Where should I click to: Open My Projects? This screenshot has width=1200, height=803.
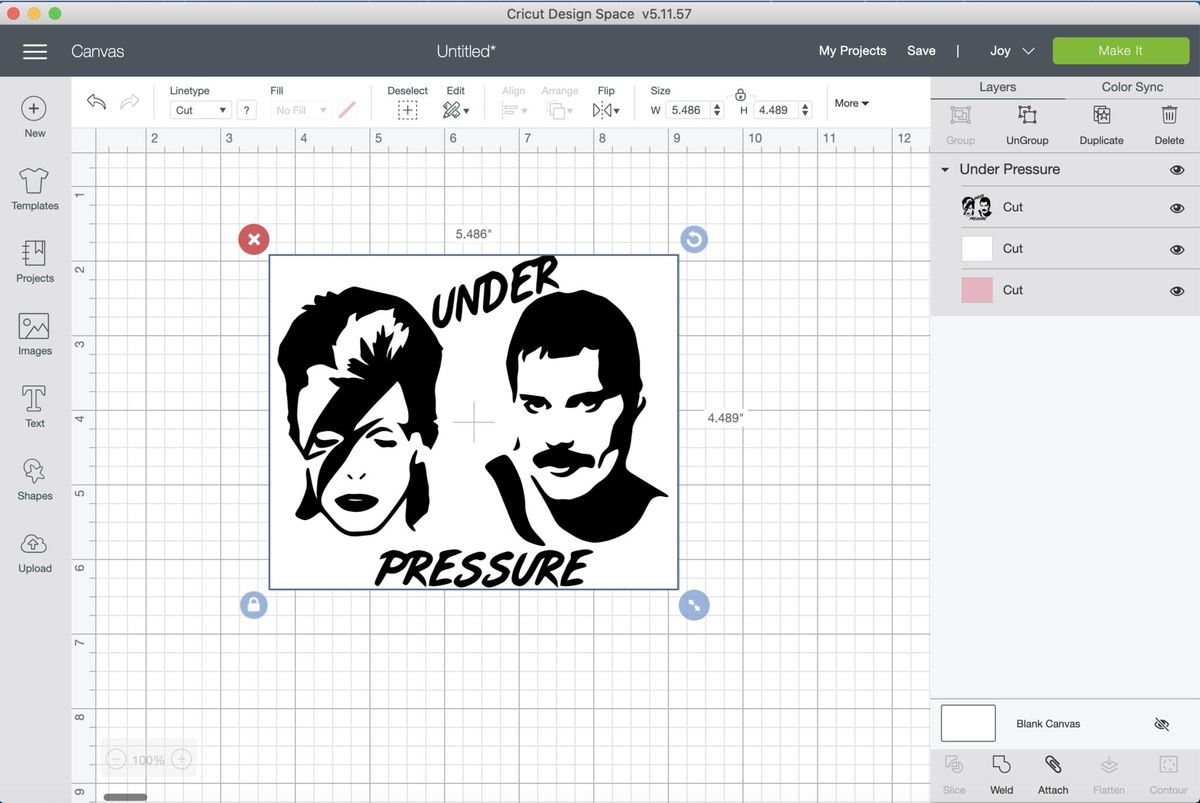852,51
